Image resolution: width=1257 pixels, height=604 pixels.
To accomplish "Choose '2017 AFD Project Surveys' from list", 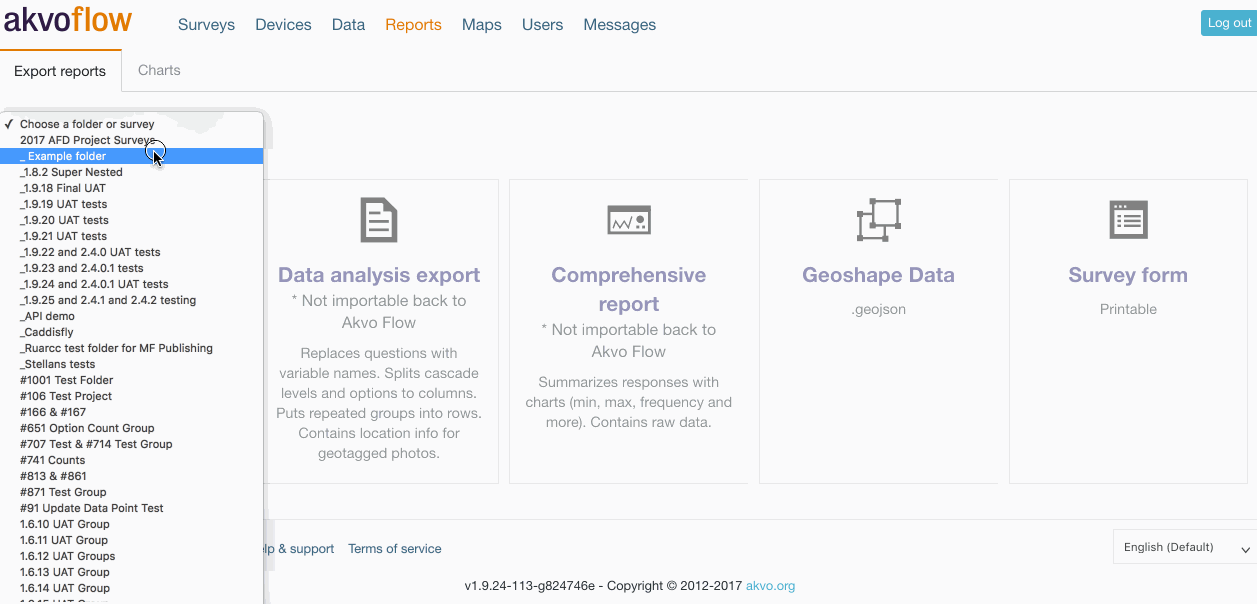I will click(132, 140).
